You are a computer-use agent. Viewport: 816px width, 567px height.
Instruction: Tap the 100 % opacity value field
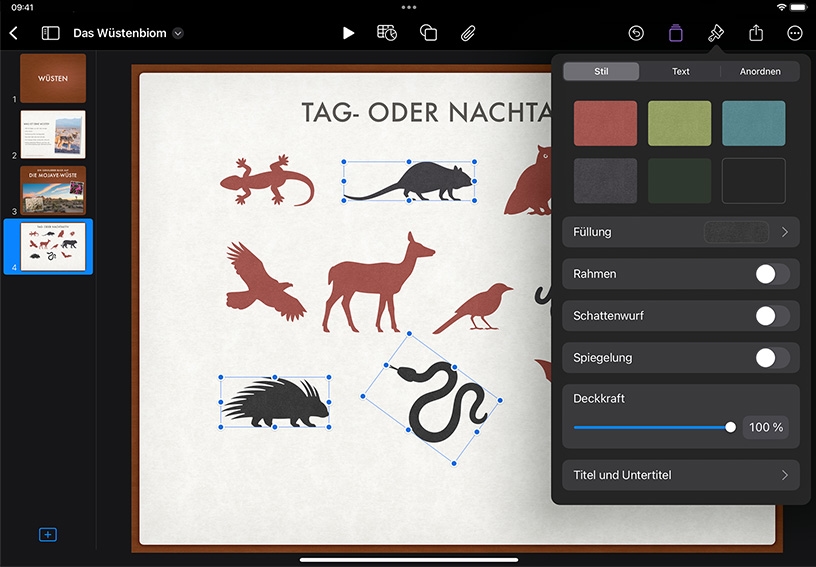pyautogui.click(x=766, y=428)
